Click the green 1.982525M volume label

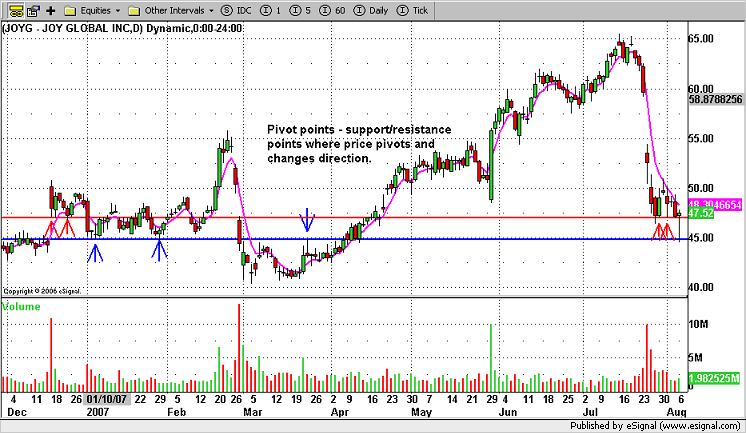714,378
